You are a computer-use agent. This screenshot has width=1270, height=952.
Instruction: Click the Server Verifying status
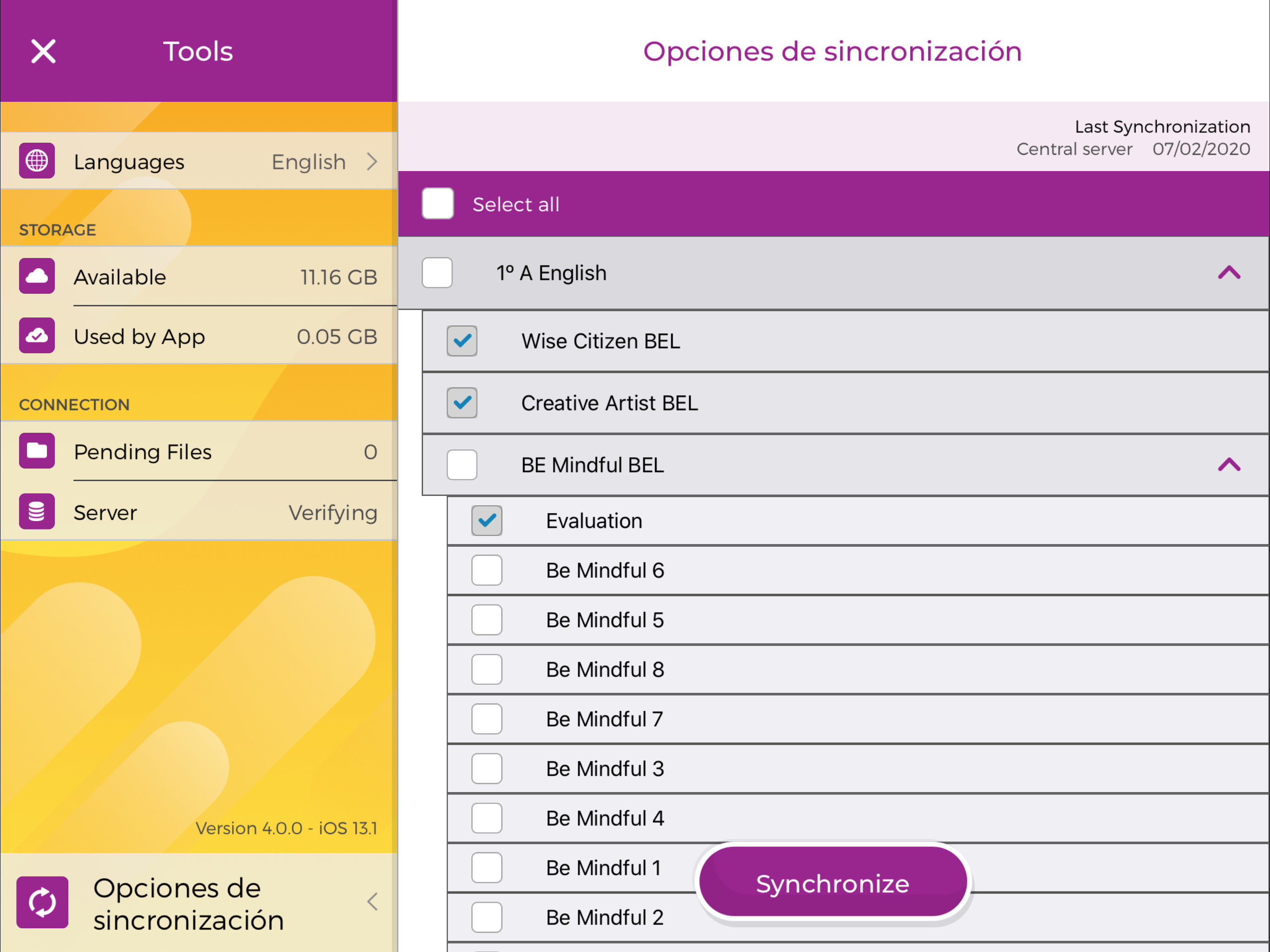pos(333,513)
